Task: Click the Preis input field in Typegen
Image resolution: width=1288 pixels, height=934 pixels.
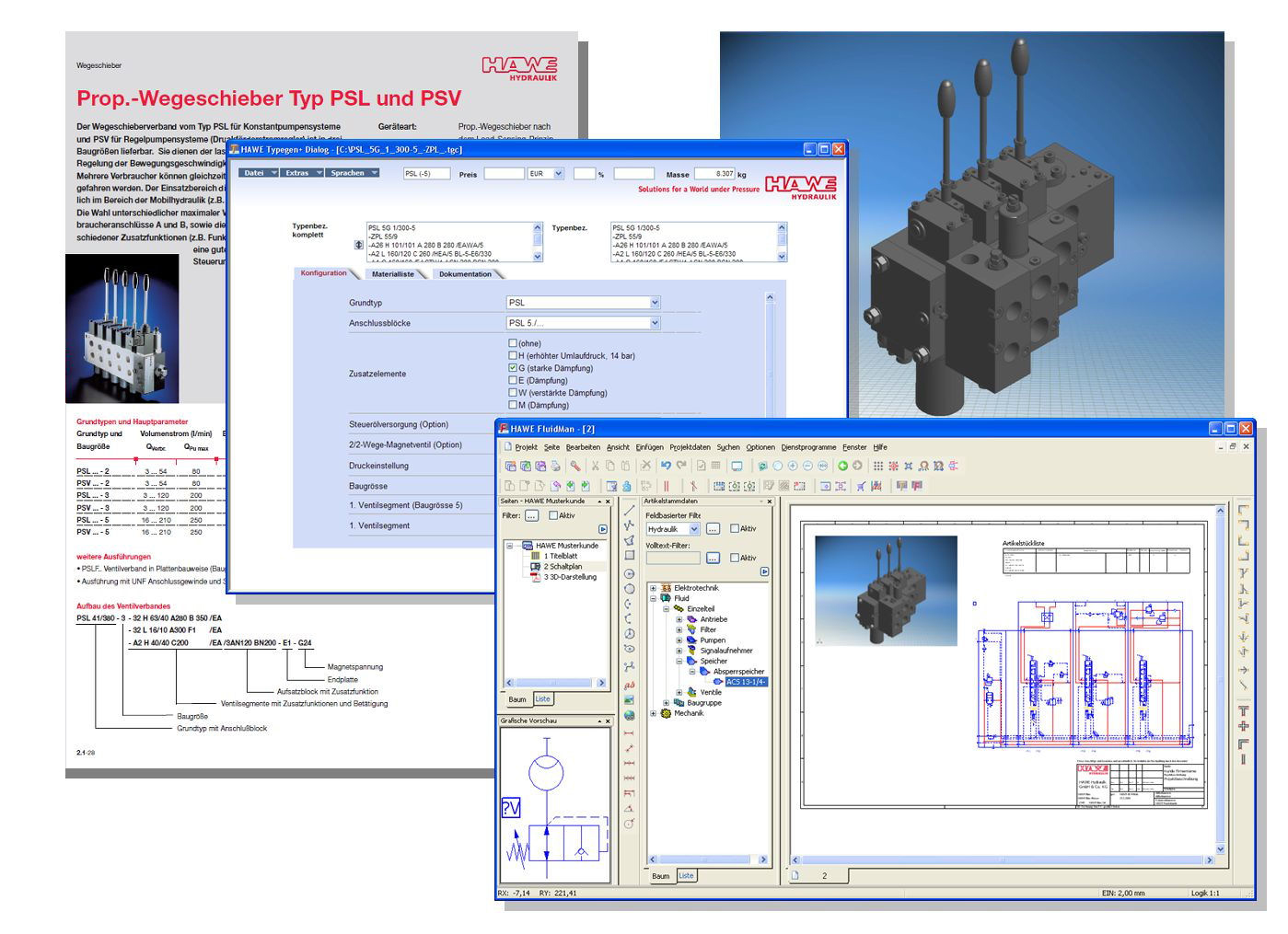Action: click(505, 173)
